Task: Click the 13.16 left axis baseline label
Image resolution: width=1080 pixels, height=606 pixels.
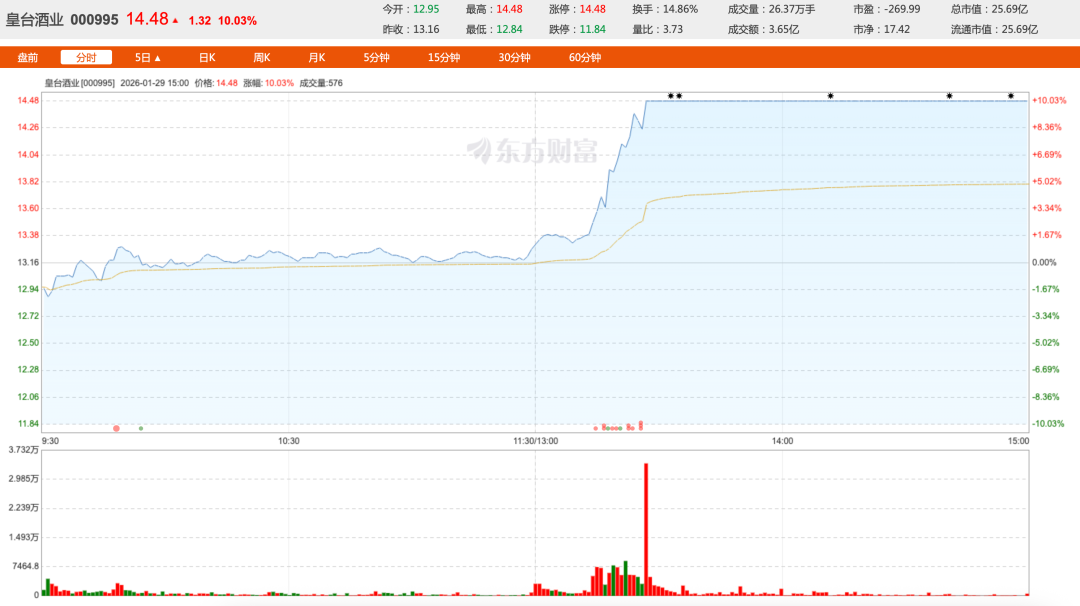Action: click(28, 262)
